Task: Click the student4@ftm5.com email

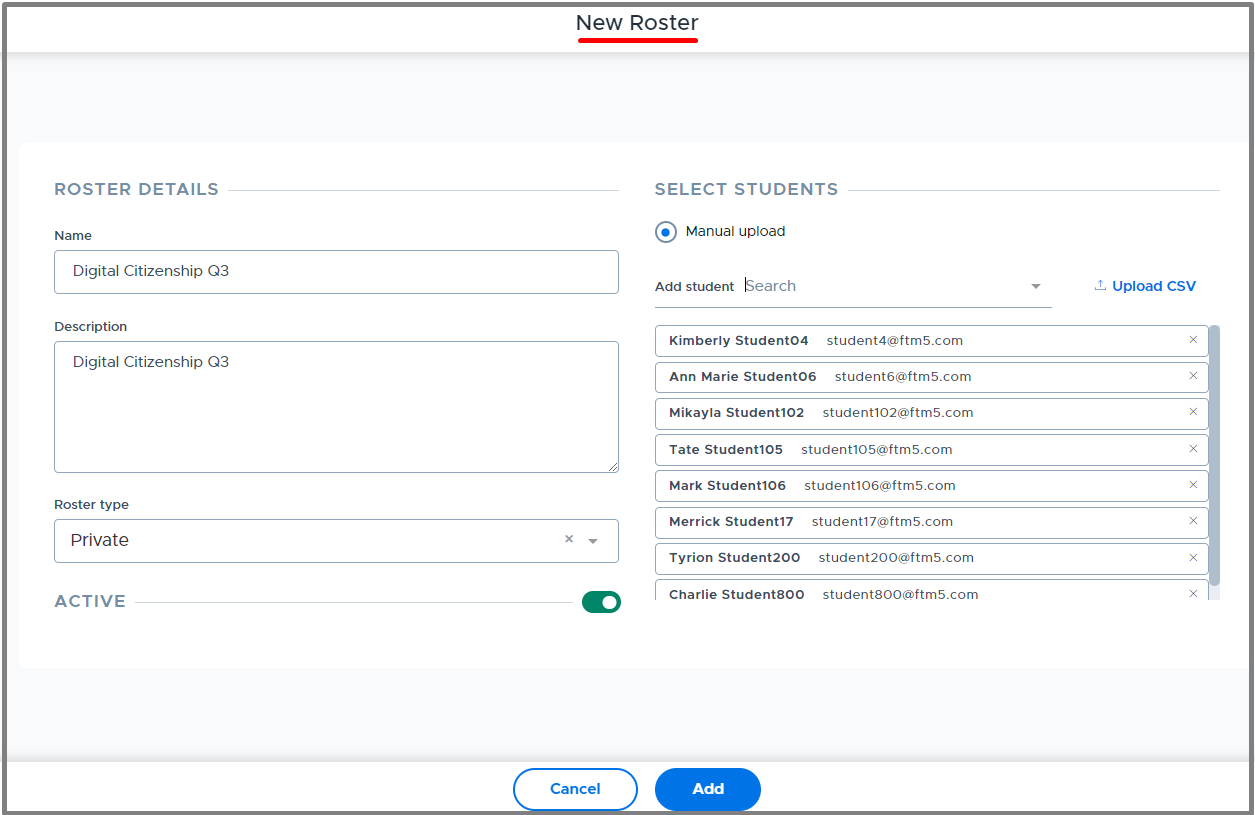Action: (x=895, y=341)
